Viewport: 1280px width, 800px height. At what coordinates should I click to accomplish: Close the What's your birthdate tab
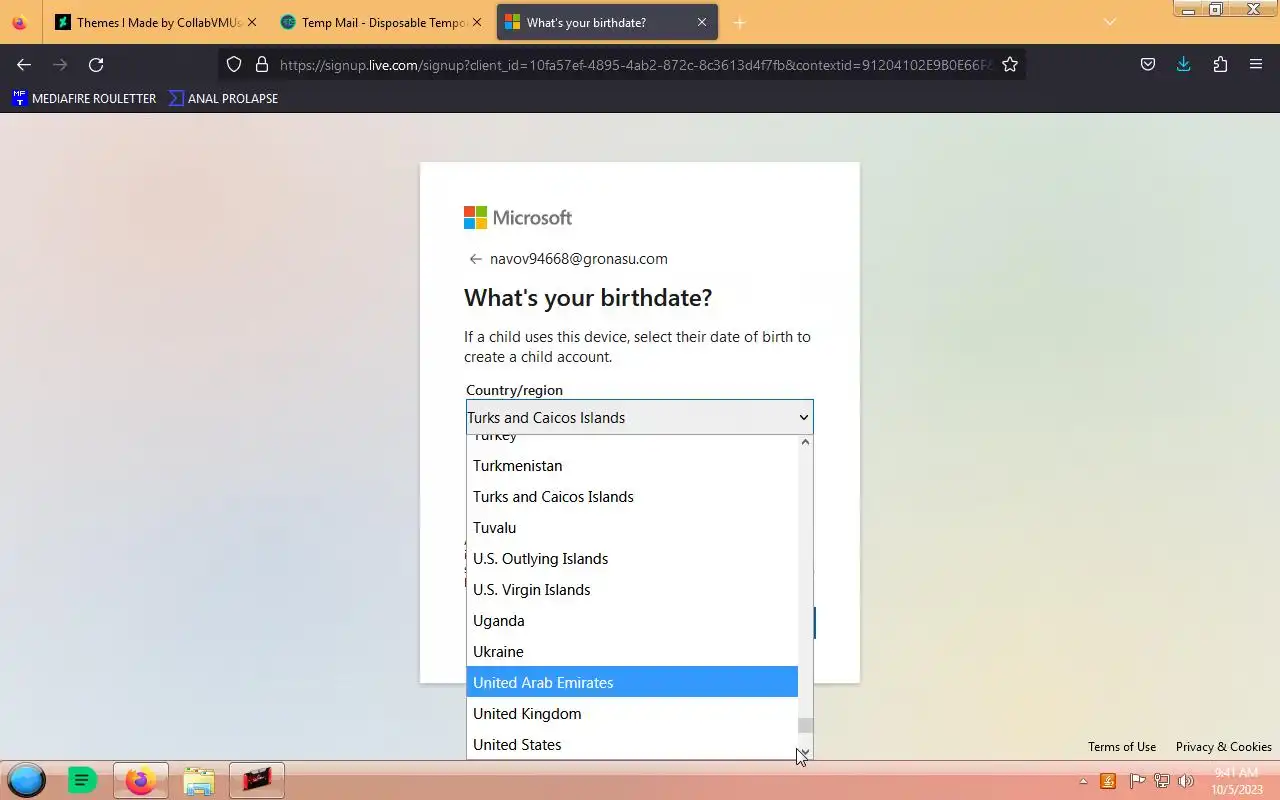[702, 22]
